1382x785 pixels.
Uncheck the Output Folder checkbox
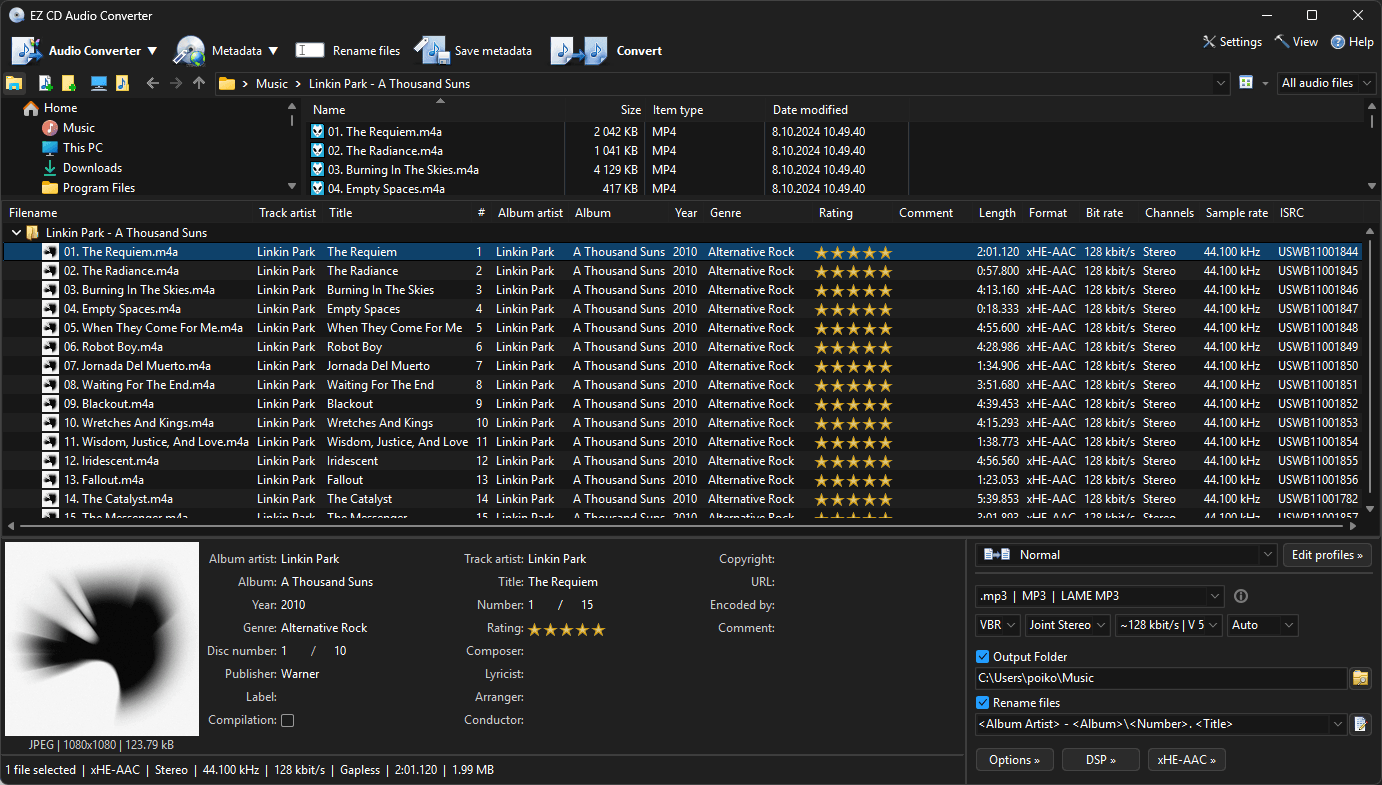click(981, 656)
